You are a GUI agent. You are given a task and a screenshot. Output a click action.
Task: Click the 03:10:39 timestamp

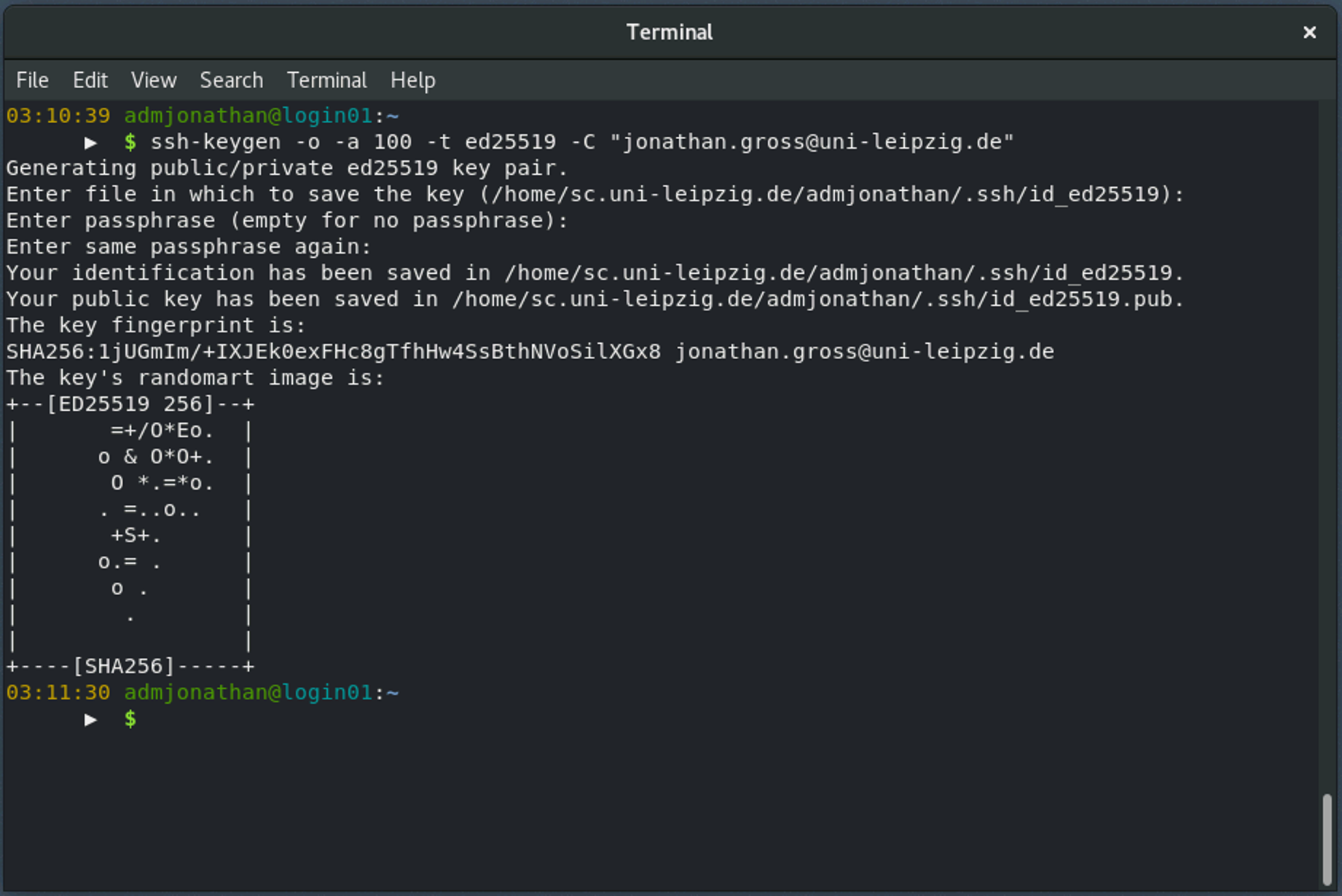pos(58,116)
